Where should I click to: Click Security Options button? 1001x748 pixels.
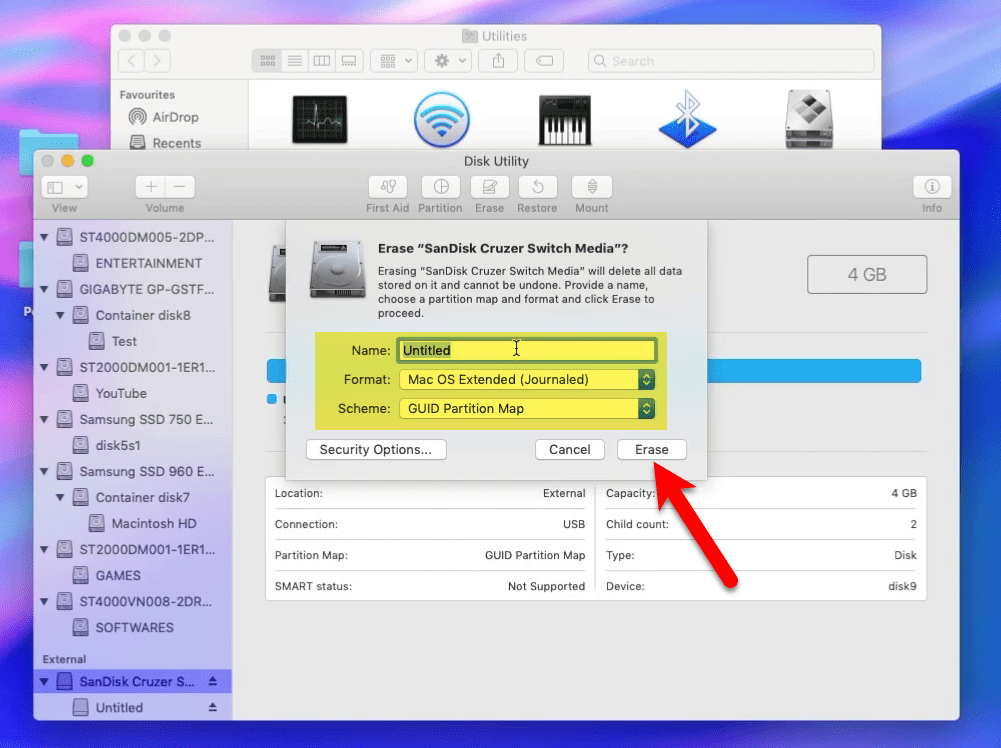click(x=376, y=449)
